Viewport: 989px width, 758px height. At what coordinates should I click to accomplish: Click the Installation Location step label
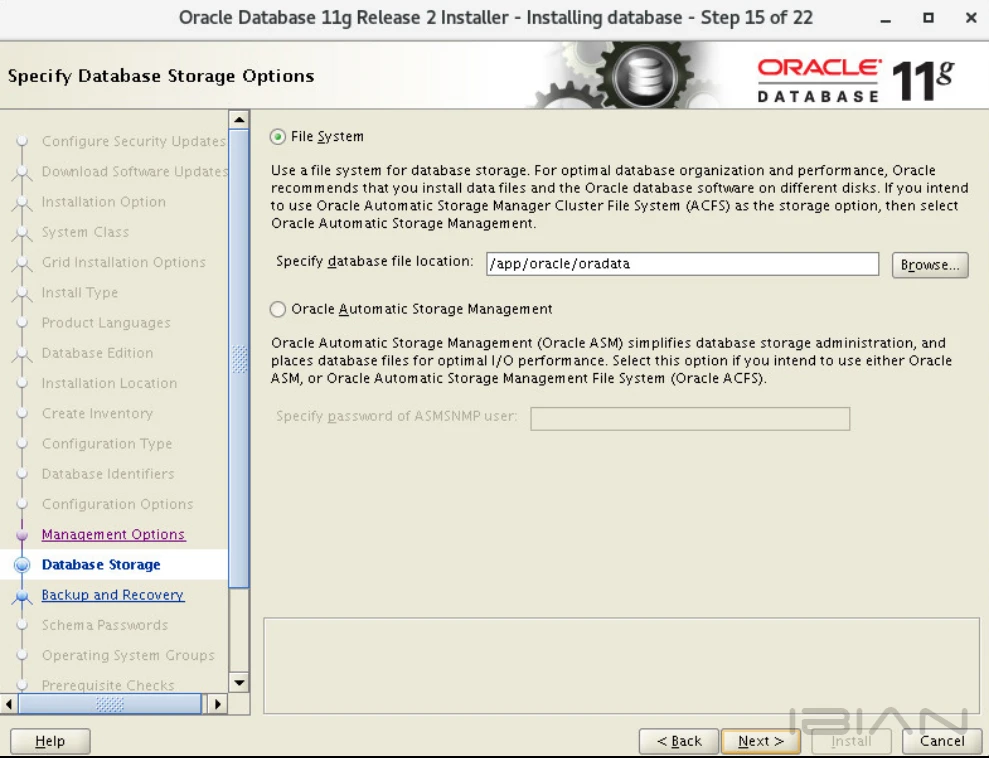click(x=110, y=383)
